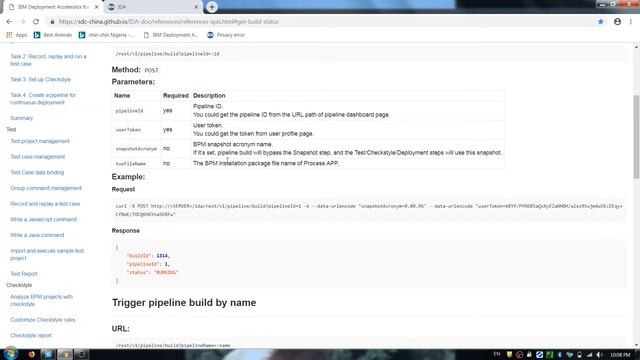
Task: Open Analyze BPM projects with checkstyle
Action: pos(41,300)
